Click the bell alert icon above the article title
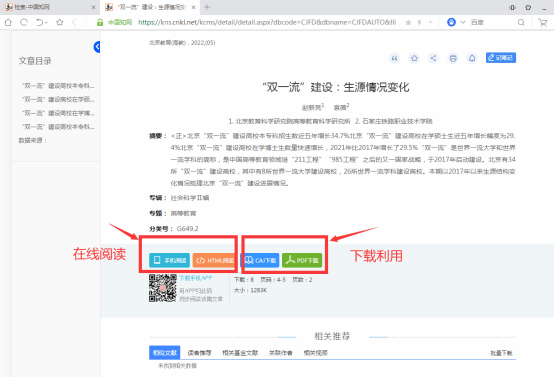Image resolution: width=554 pixels, height=378 pixels. click(x=472, y=58)
